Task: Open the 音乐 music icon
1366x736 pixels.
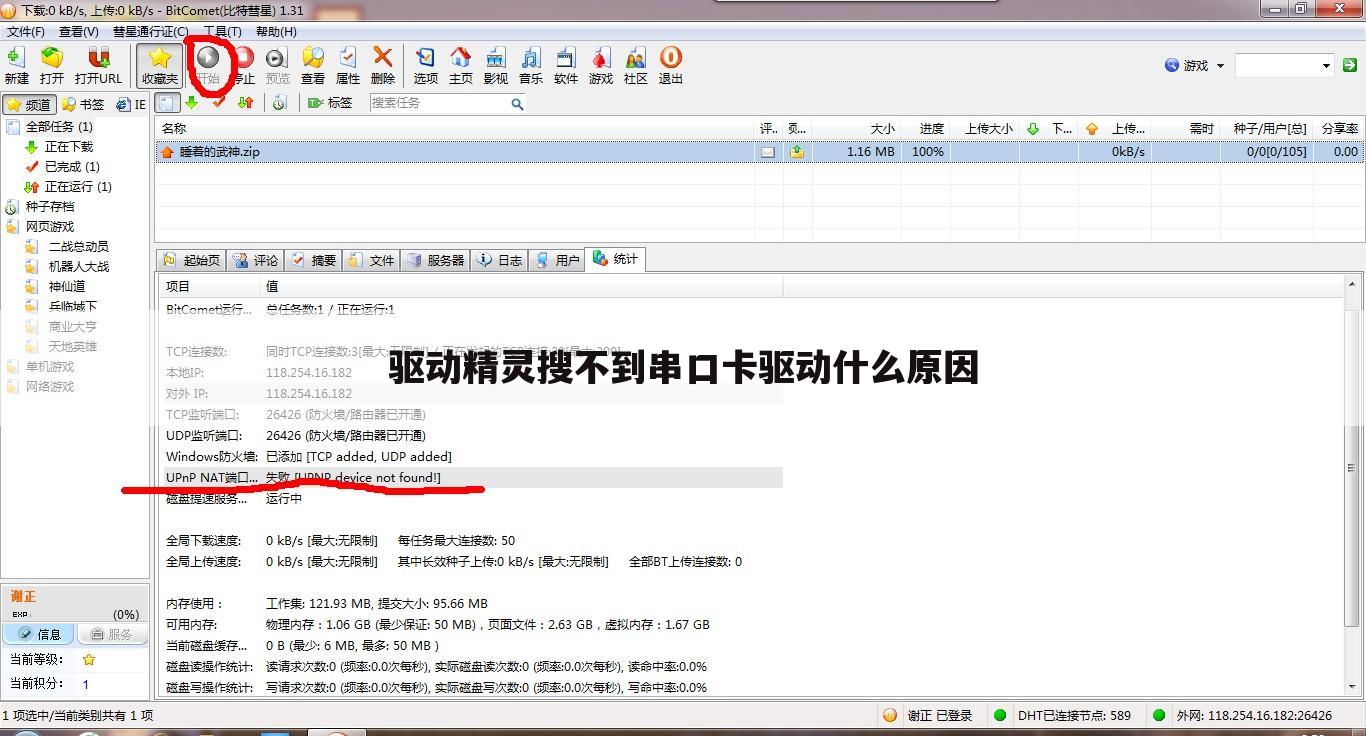Action: (x=531, y=66)
